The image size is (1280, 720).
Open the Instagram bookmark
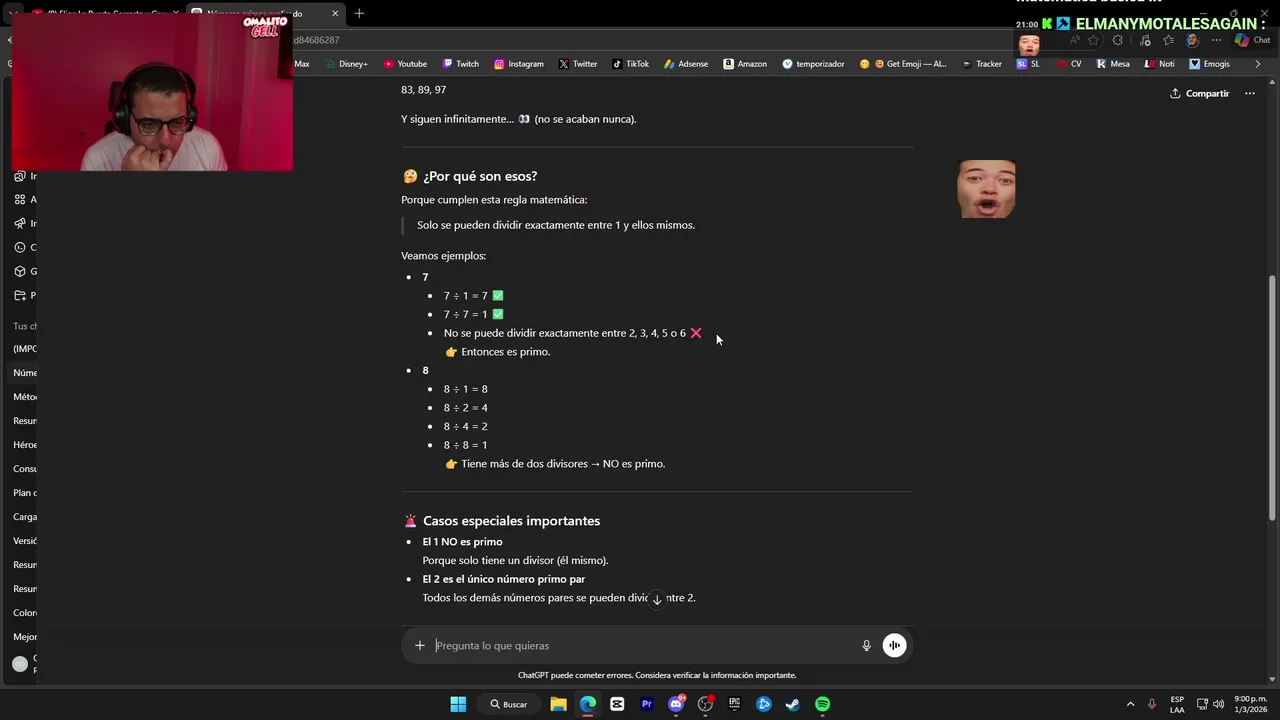pos(518,64)
